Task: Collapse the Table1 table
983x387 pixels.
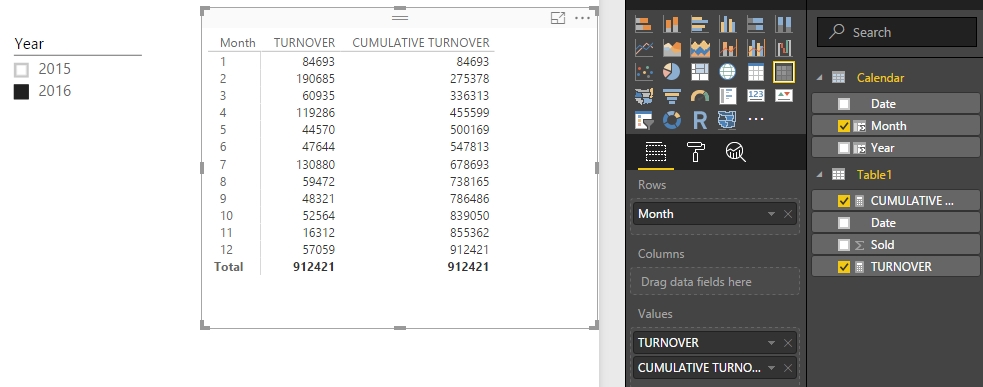Action: point(819,174)
